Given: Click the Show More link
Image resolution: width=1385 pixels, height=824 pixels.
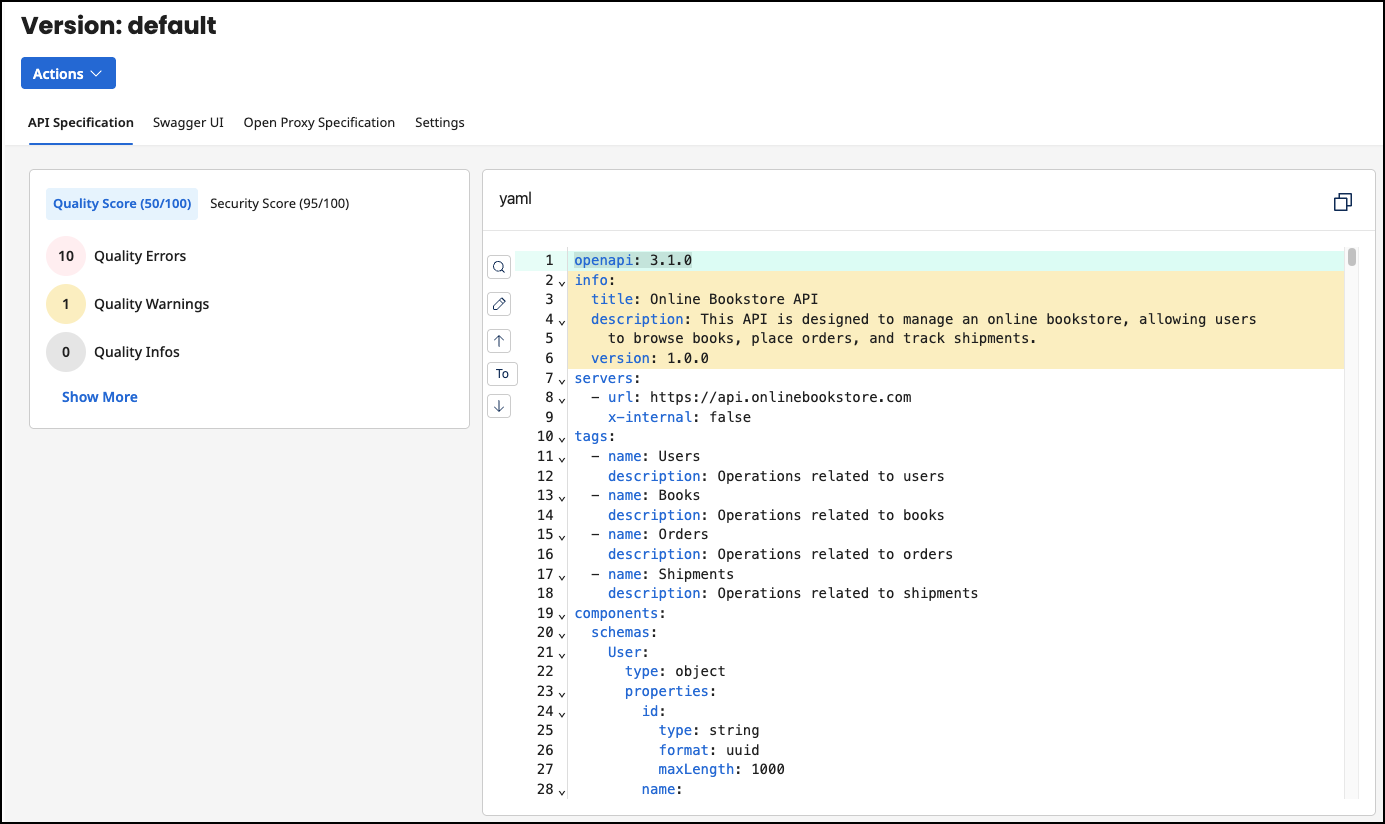Looking at the screenshot, I should click(99, 396).
